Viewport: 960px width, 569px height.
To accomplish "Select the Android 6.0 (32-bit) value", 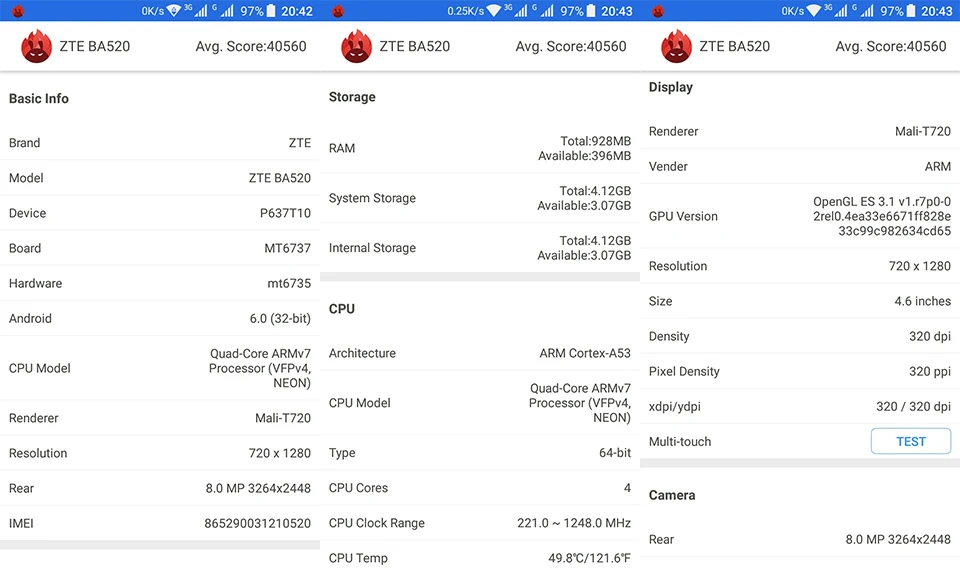I will tap(280, 318).
